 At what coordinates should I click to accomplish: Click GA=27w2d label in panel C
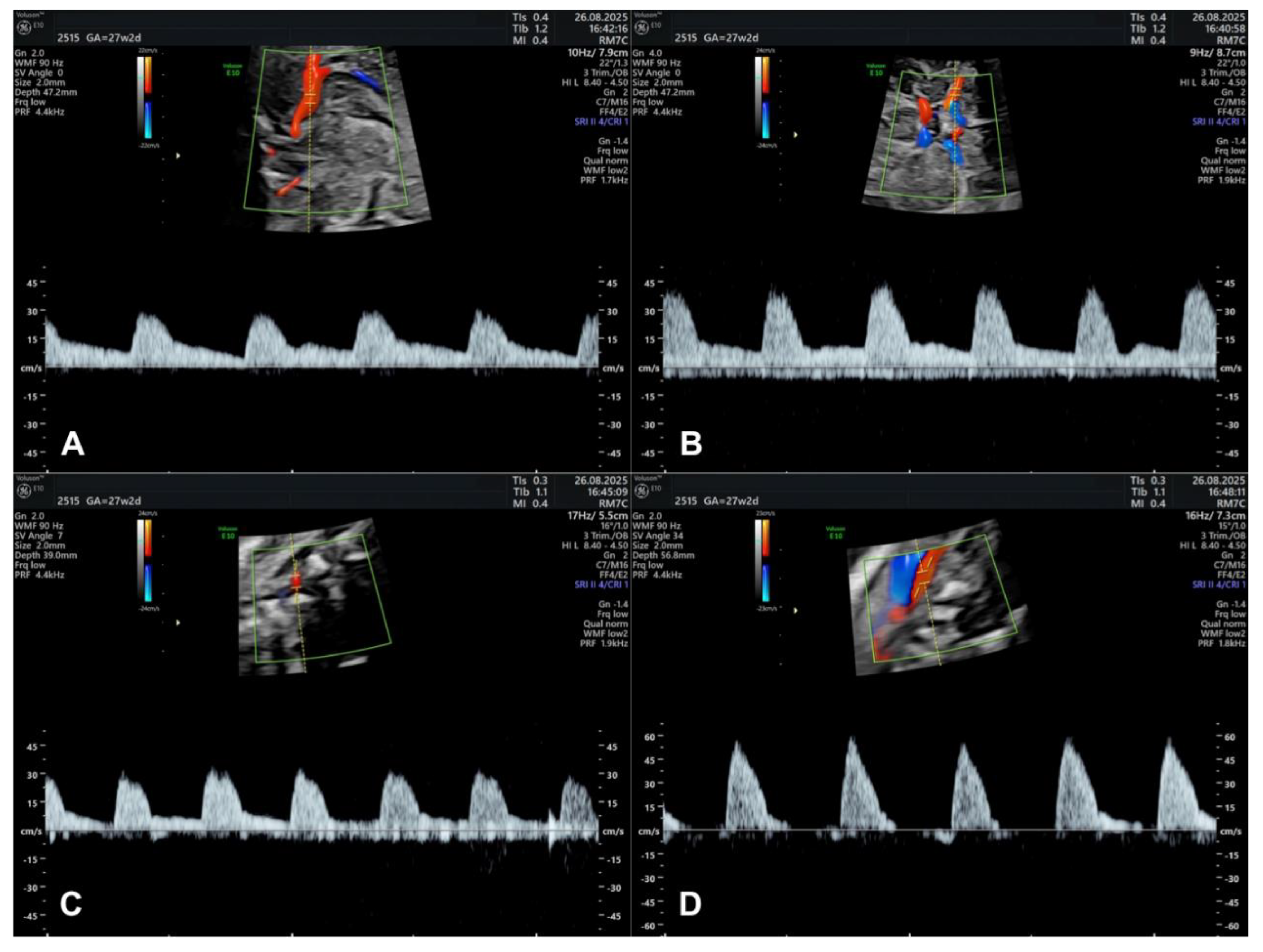(x=113, y=501)
